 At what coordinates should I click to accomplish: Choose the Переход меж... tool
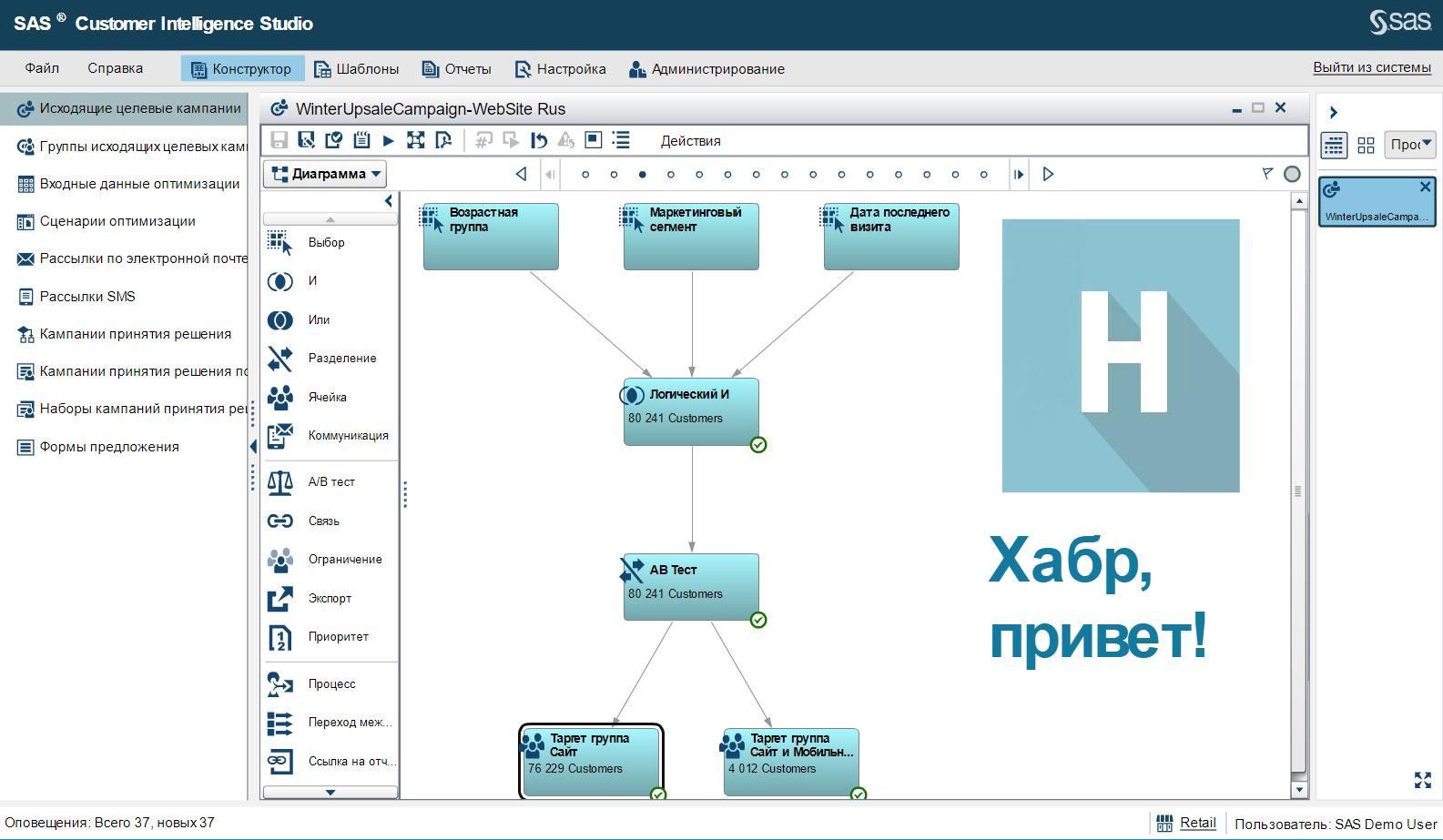tap(330, 723)
